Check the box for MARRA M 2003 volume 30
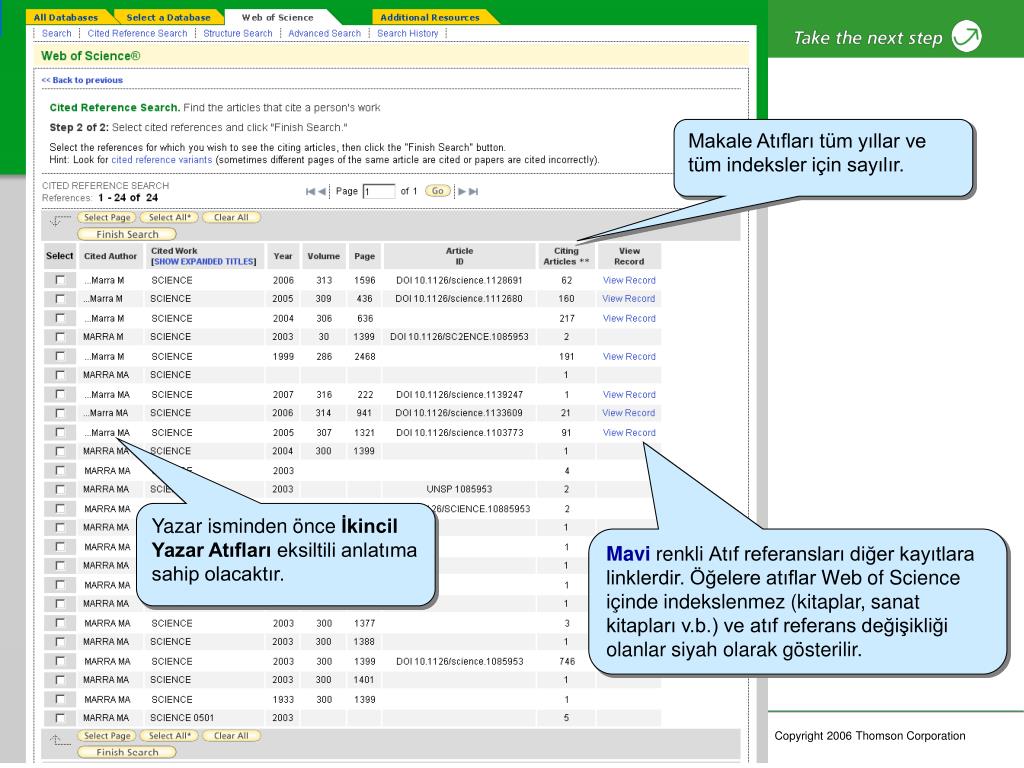 point(60,336)
